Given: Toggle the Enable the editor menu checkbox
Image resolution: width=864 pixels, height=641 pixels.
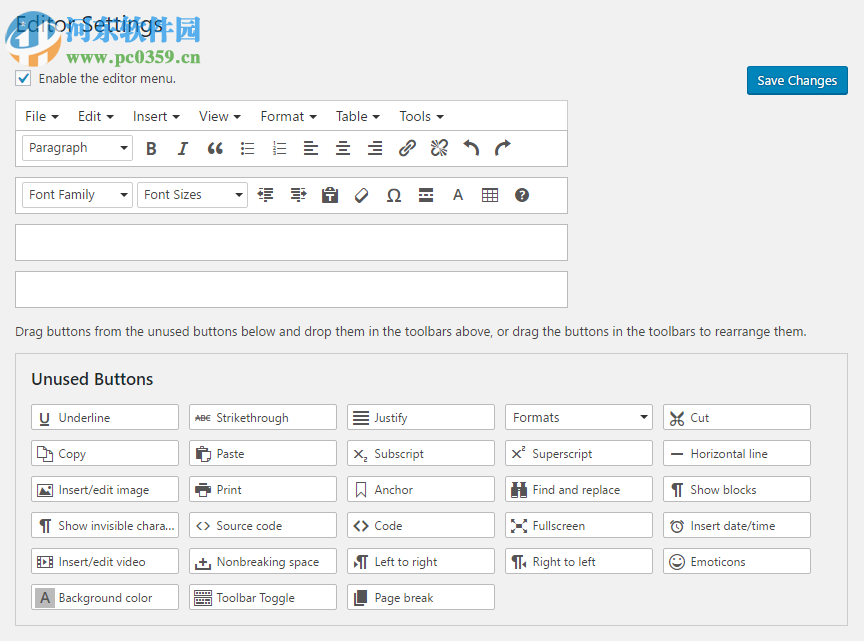Looking at the screenshot, I should point(23,78).
